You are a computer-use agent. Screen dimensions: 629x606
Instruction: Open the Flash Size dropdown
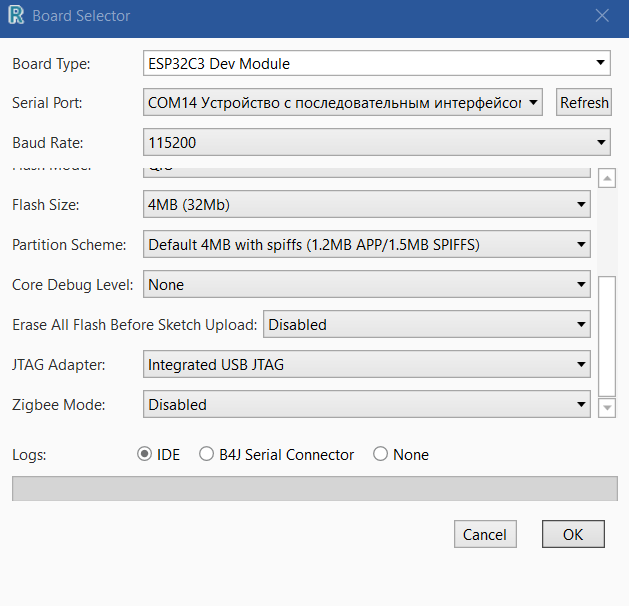(367, 205)
